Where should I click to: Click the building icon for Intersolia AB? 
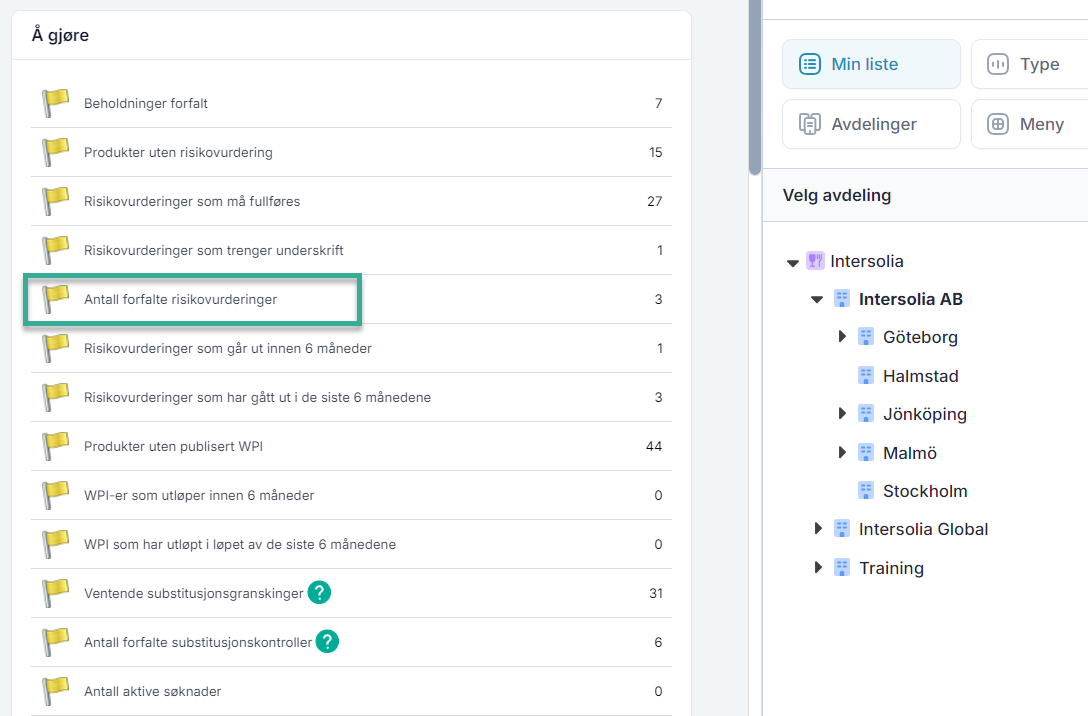click(842, 299)
